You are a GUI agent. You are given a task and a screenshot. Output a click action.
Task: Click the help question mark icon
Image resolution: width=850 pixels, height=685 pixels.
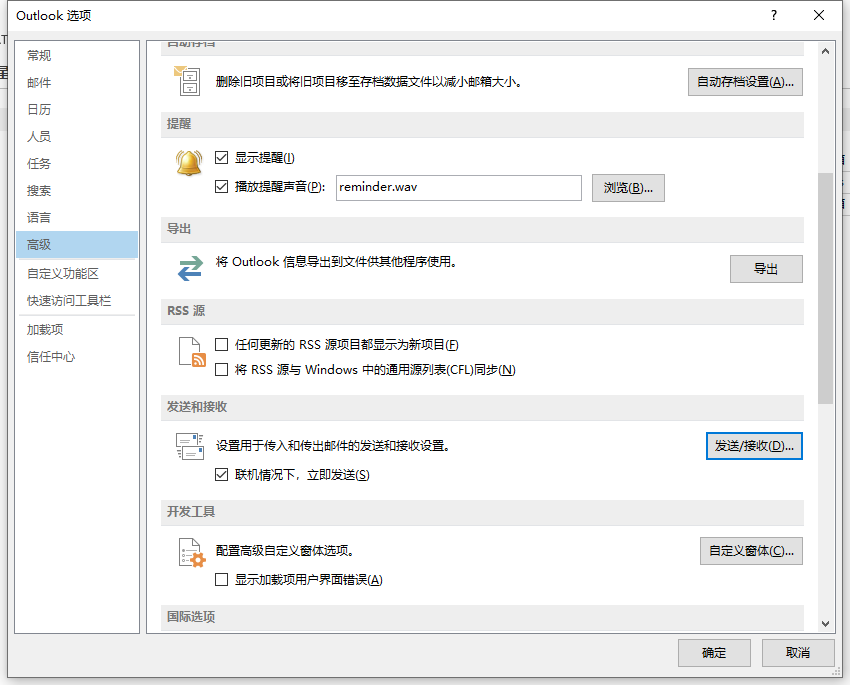[x=774, y=15]
